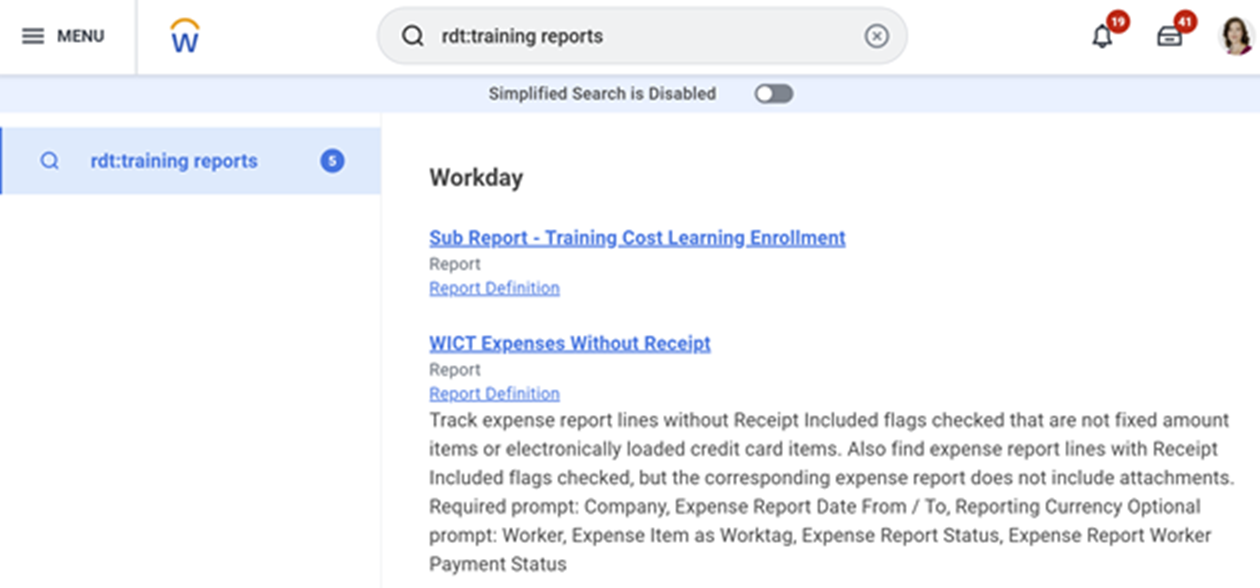The image size is (1260, 588).
Task: Open the user profile avatar
Action: click(x=1236, y=36)
